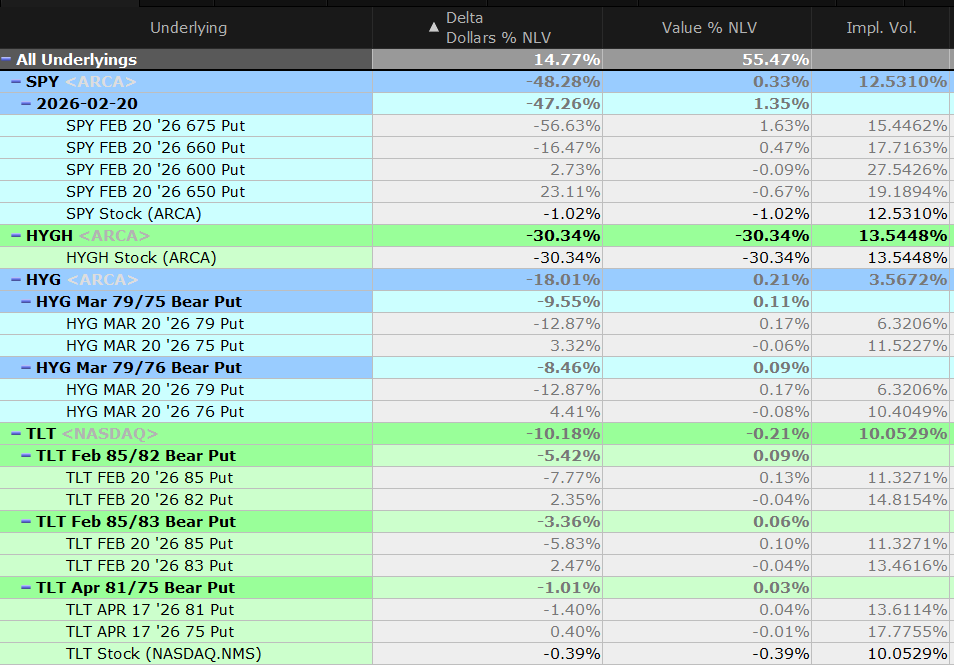This screenshot has width=954, height=665.
Task: Sort by Underlying column header
Action: click(x=186, y=28)
